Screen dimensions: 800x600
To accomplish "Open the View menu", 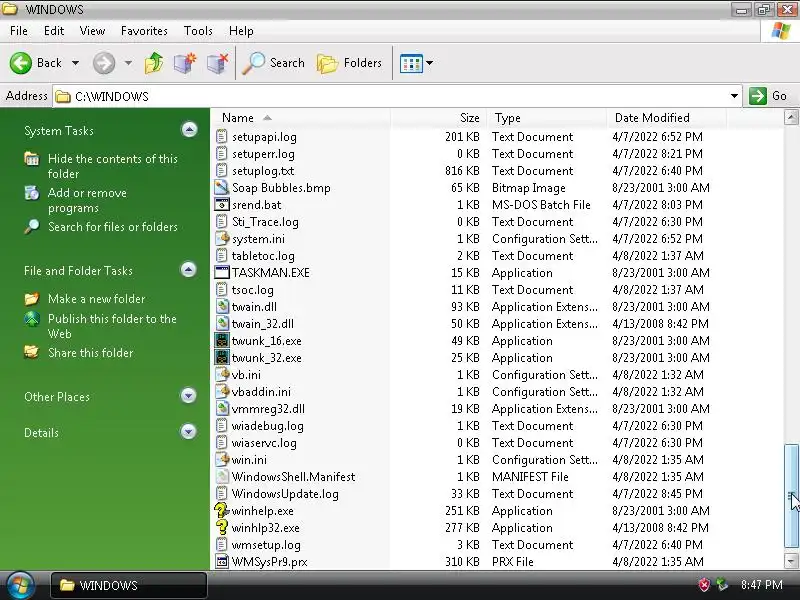I will click(92, 31).
